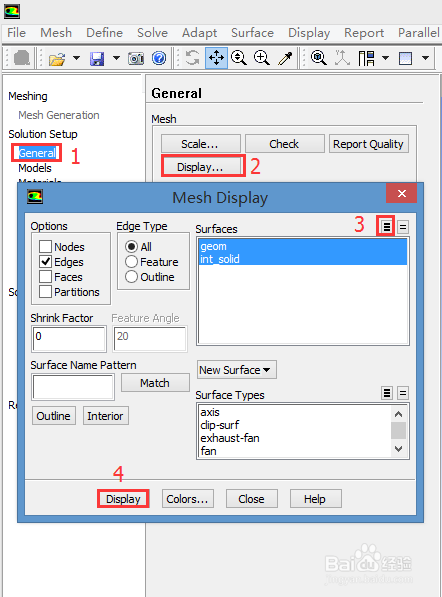Select Mesh Generation in the tree
The image size is (442, 597).
click(x=59, y=115)
